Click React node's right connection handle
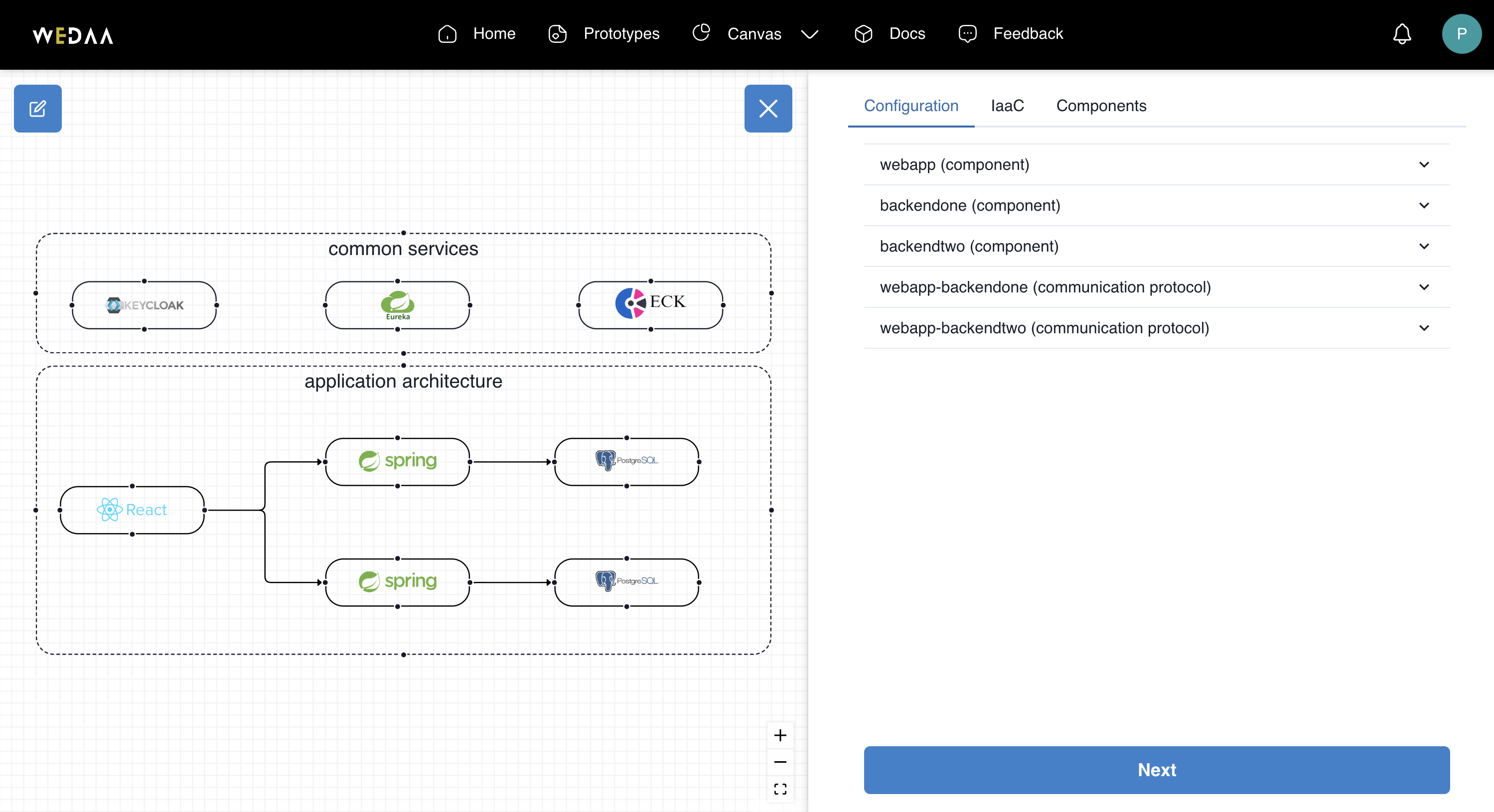This screenshot has height=812, width=1494. pos(205,510)
